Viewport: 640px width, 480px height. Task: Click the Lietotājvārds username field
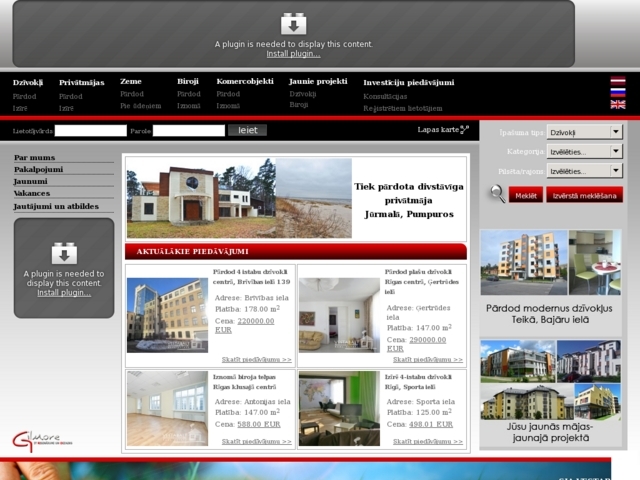click(90, 130)
